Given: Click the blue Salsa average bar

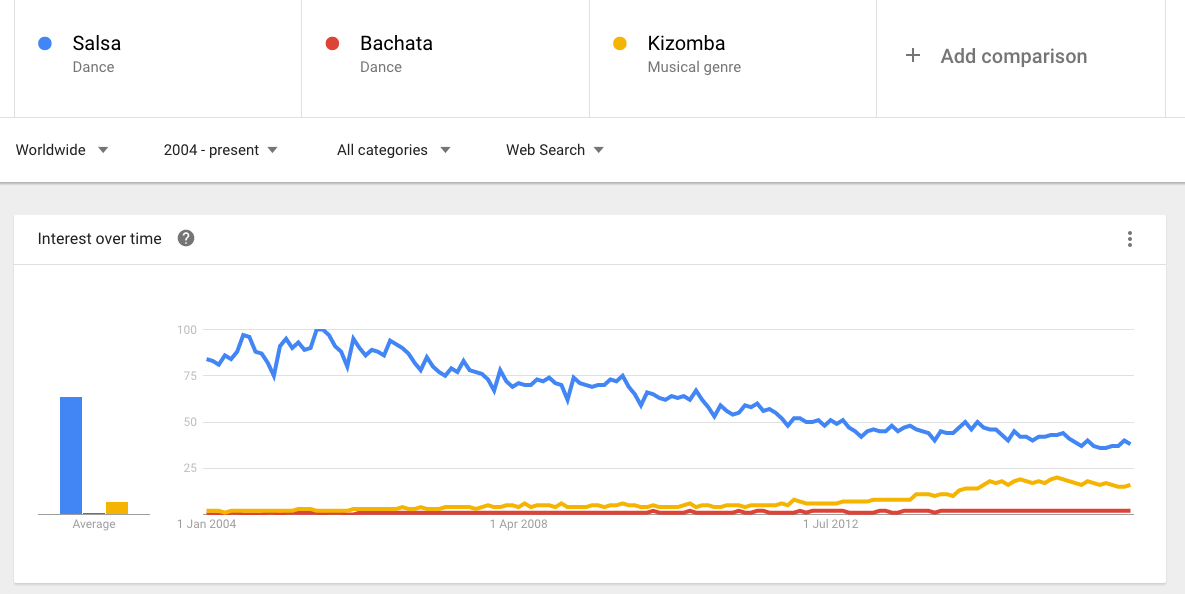Looking at the screenshot, I should click(x=71, y=455).
